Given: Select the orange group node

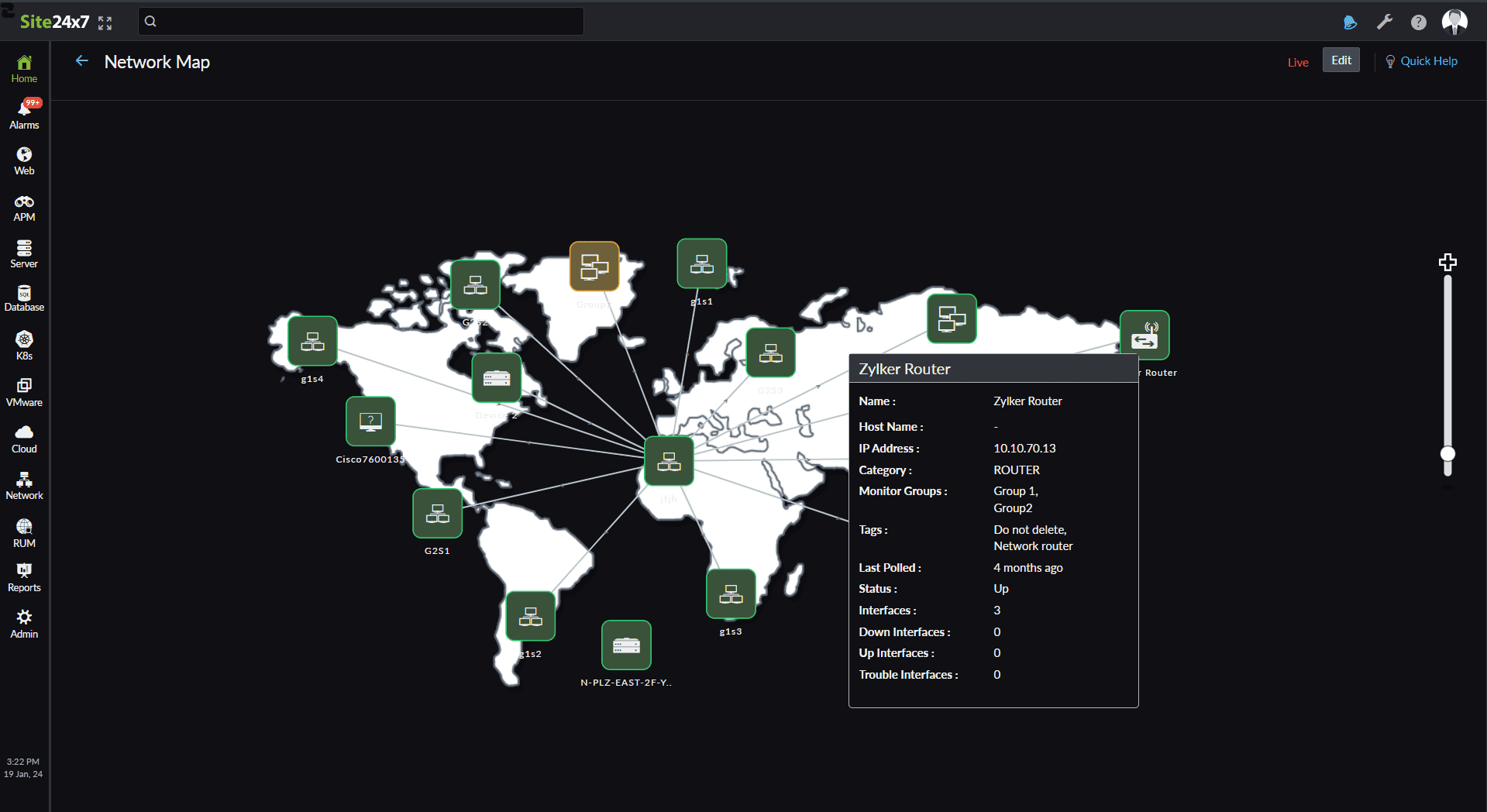Looking at the screenshot, I should click(x=594, y=267).
